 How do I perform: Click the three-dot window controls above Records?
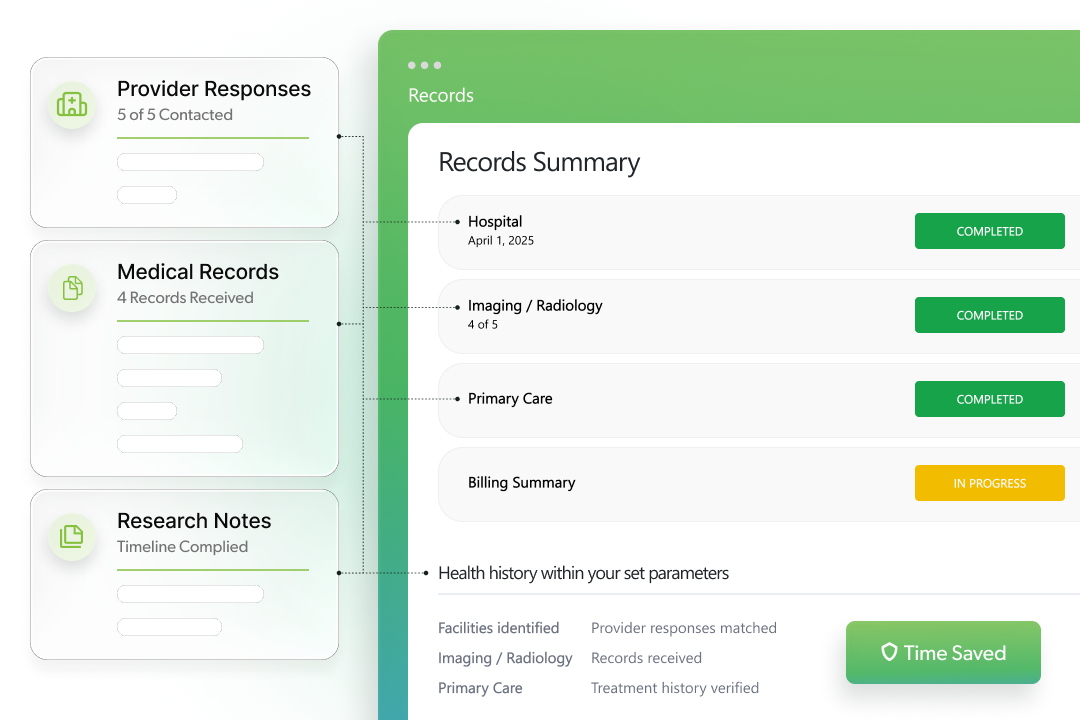pyautogui.click(x=424, y=65)
